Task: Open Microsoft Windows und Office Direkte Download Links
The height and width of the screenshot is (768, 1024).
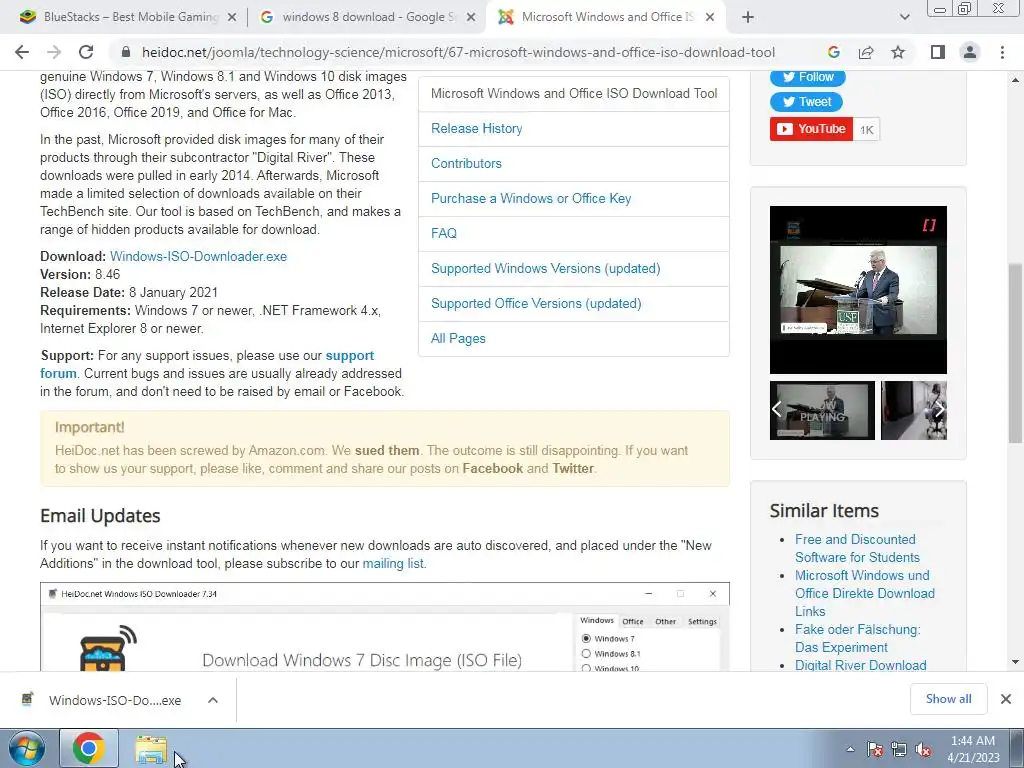Action: coord(865,593)
